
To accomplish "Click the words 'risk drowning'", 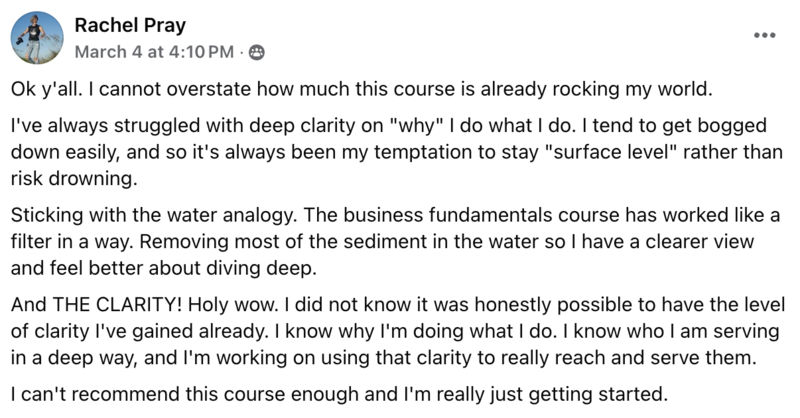I will coord(72,179).
